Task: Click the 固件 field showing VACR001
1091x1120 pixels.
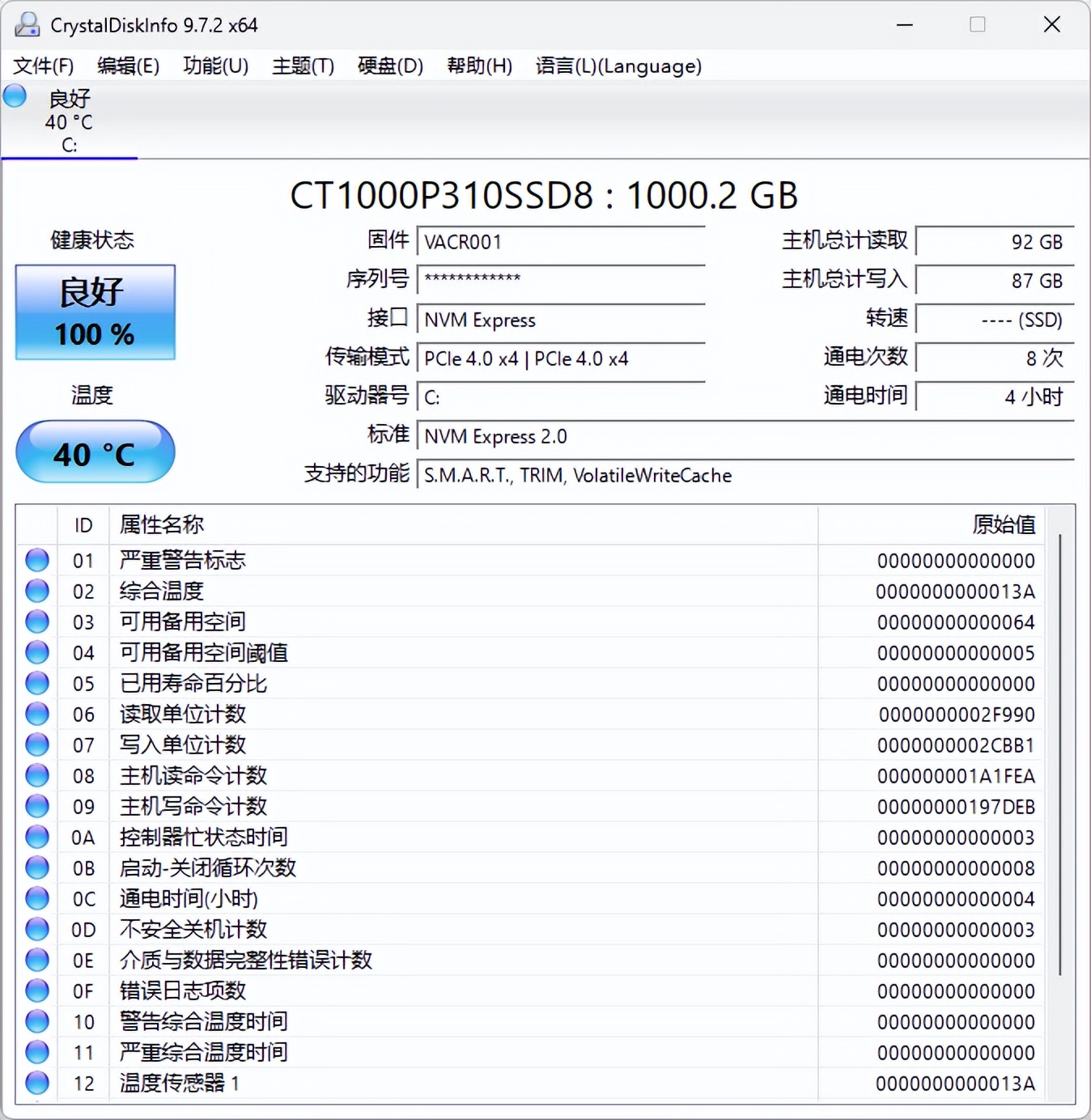Action: point(561,242)
